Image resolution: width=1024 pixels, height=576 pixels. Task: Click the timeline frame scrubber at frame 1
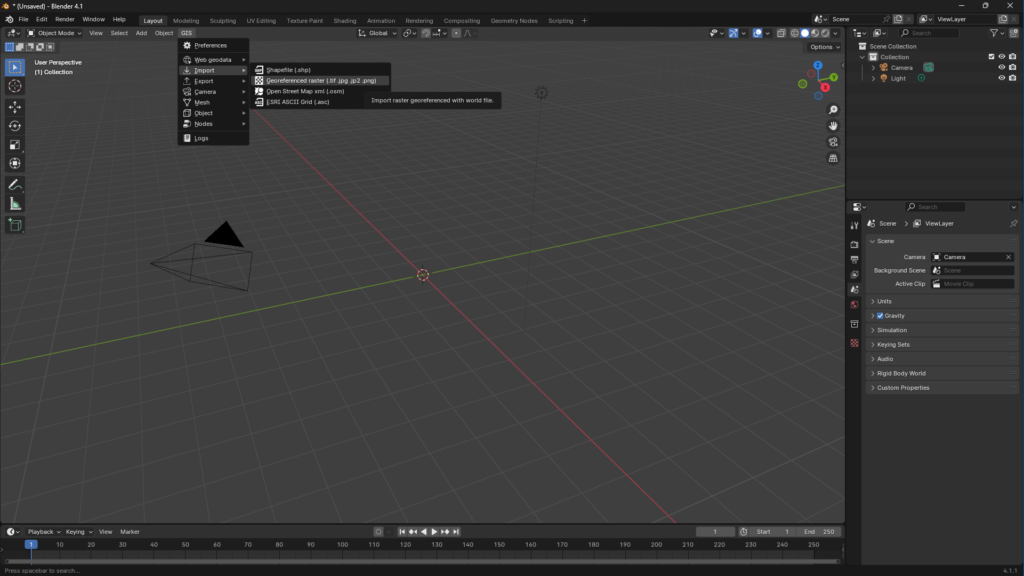[x=31, y=545]
